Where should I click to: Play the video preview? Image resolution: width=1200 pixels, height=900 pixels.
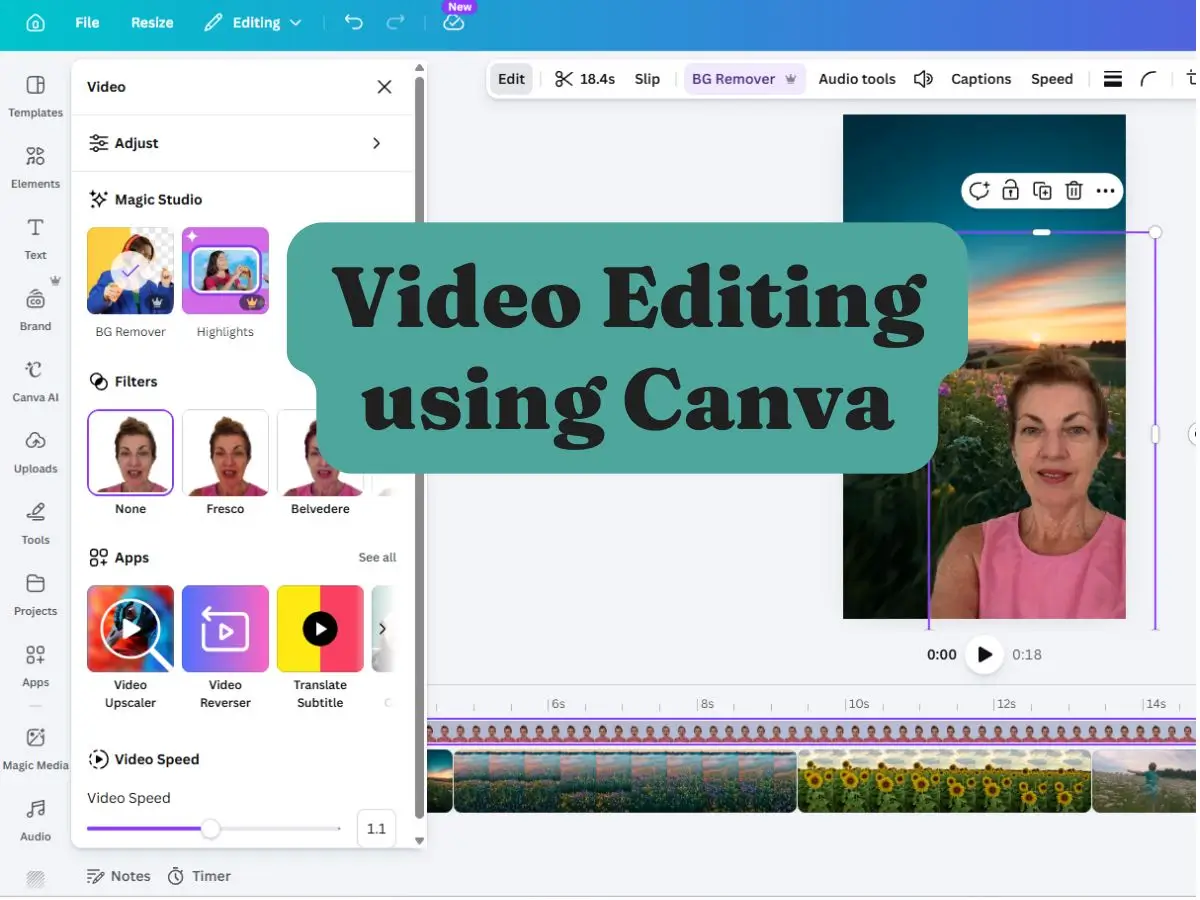point(984,654)
